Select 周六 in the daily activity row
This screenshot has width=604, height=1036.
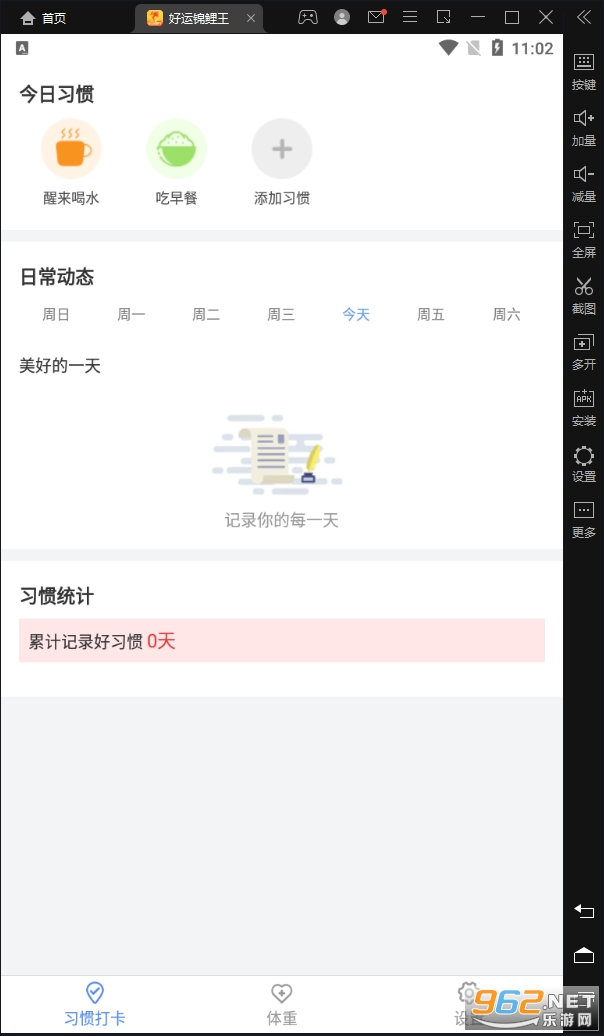(x=506, y=314)
